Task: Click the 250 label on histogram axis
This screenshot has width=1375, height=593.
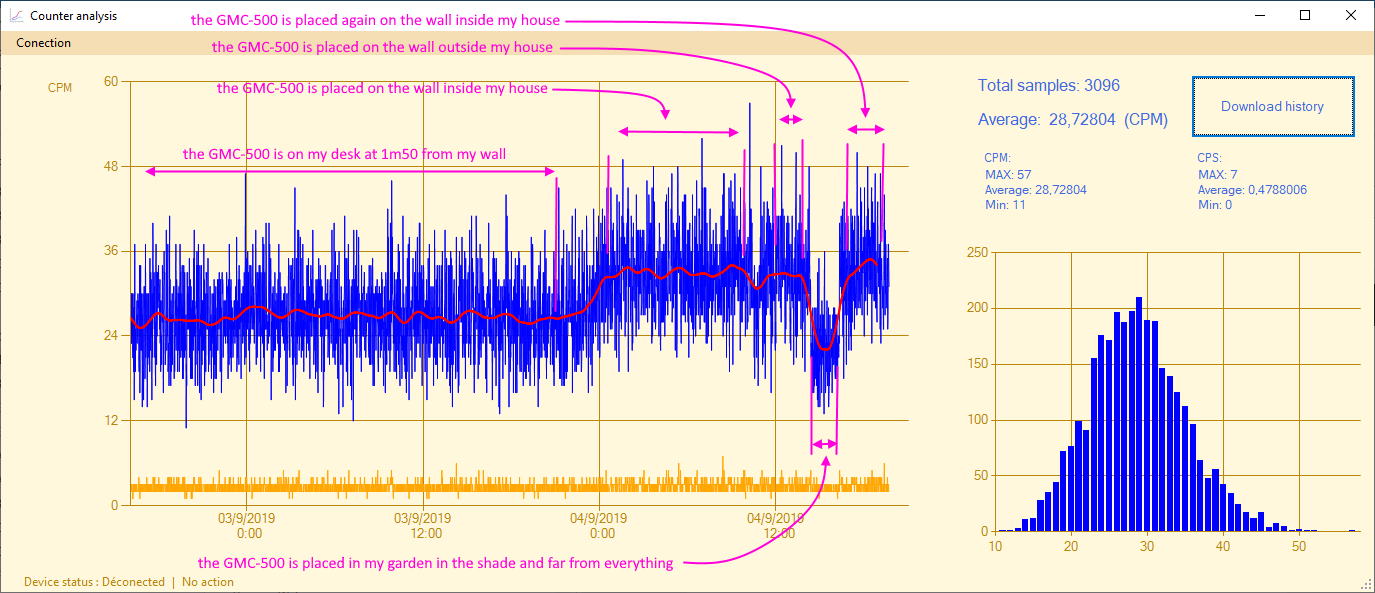Action: pos(976,252)
